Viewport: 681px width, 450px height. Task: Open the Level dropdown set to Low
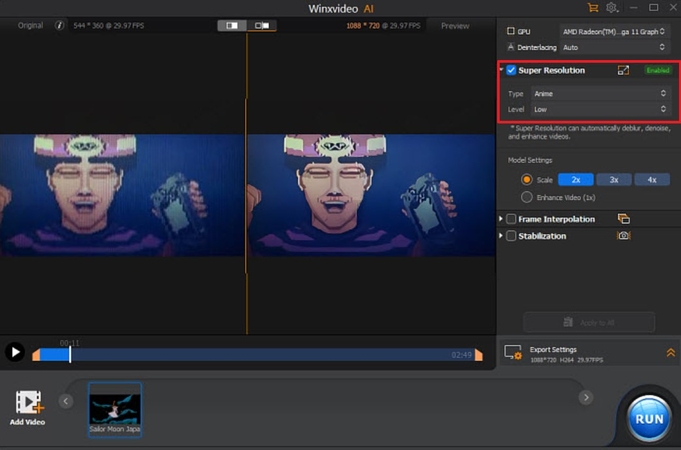tap(600, 109)
